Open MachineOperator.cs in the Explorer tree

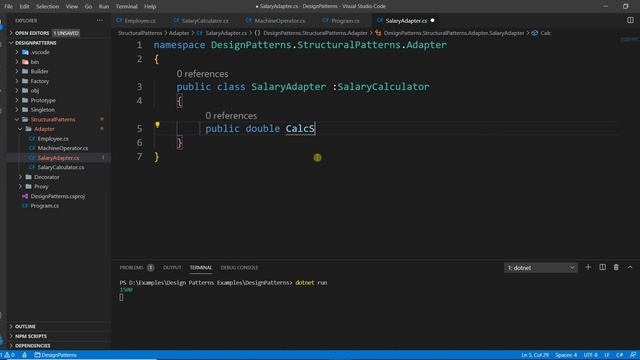(62, 148)
